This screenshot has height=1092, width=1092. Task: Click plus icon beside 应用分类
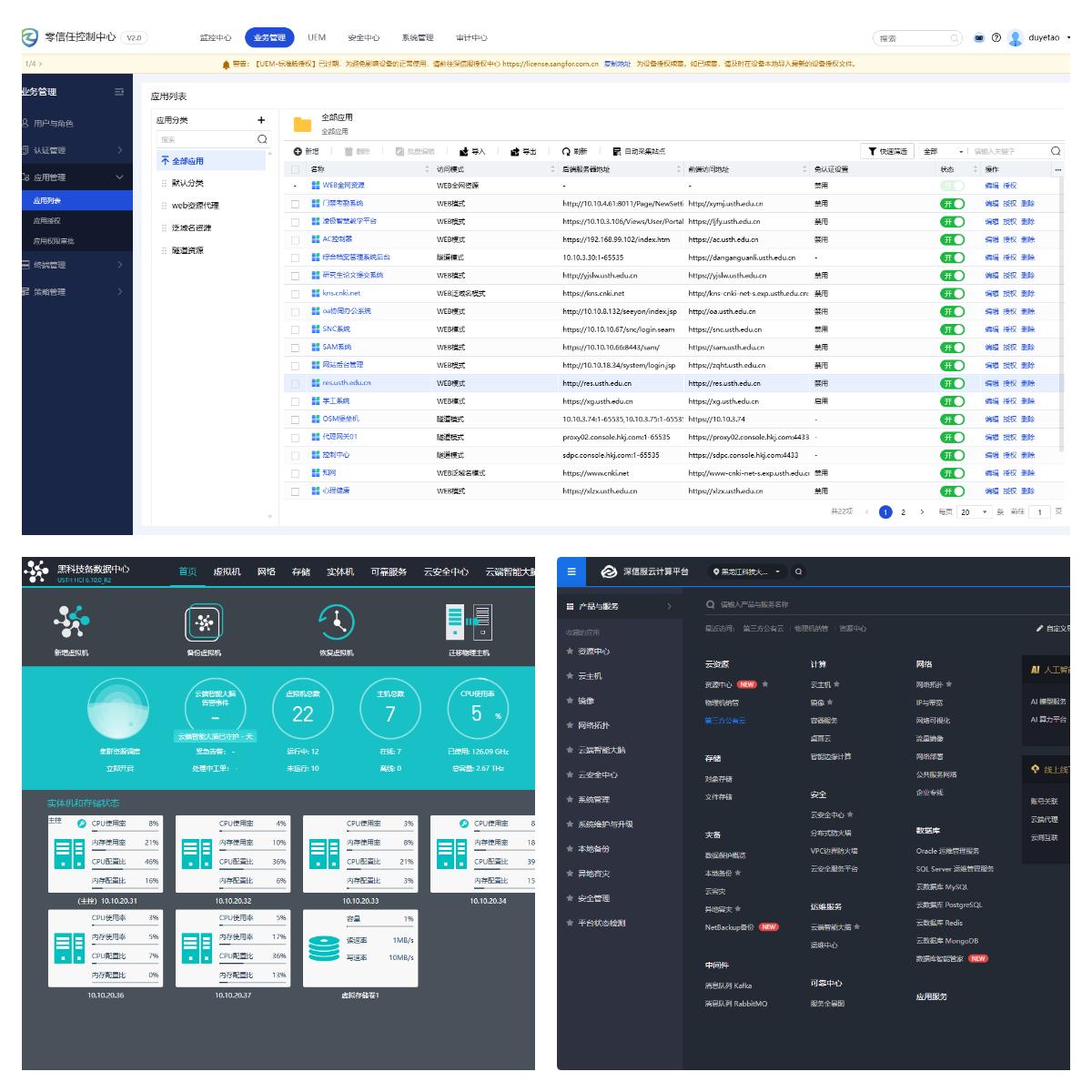[261, 120]
